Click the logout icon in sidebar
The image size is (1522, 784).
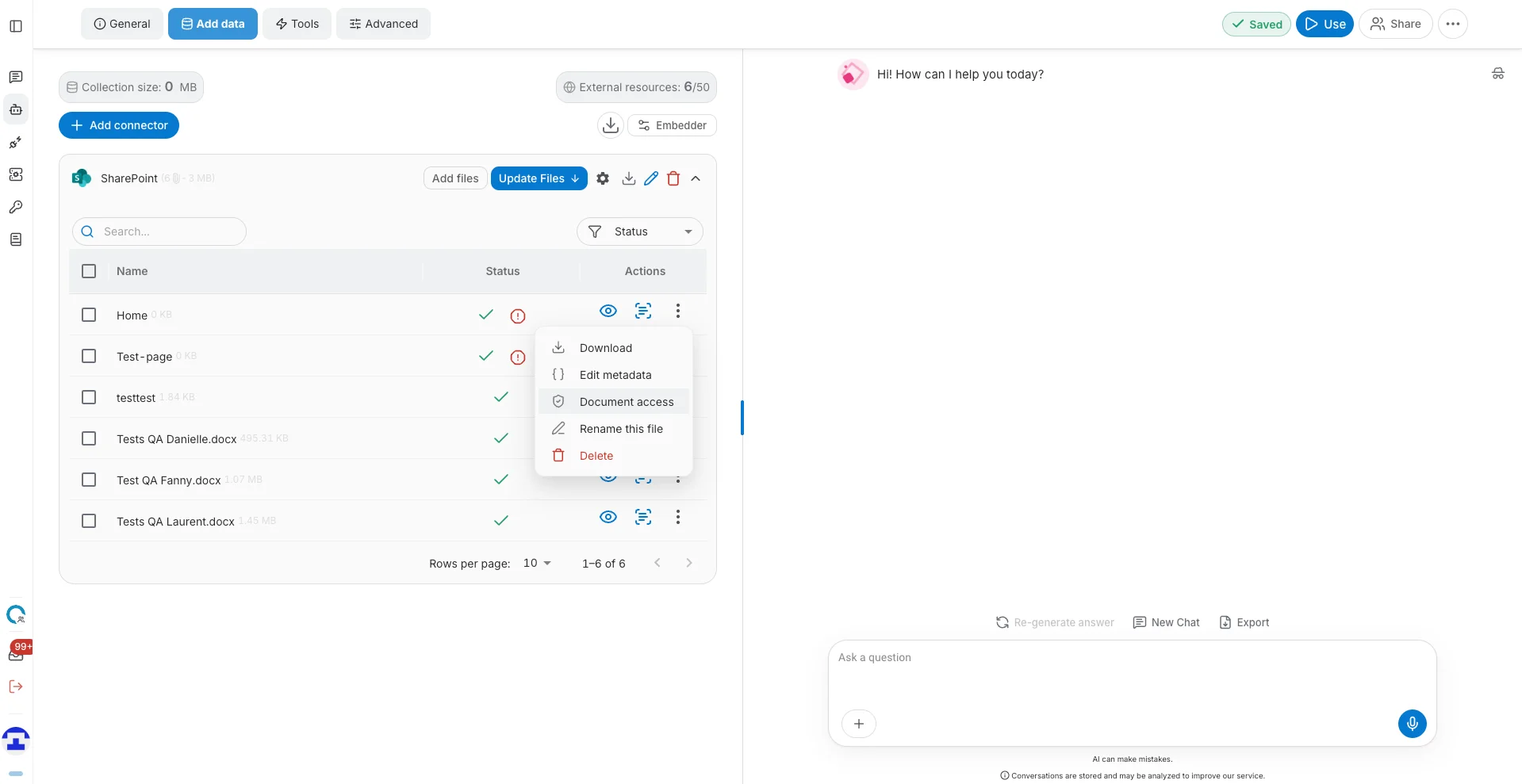click(x=16, y=686)
